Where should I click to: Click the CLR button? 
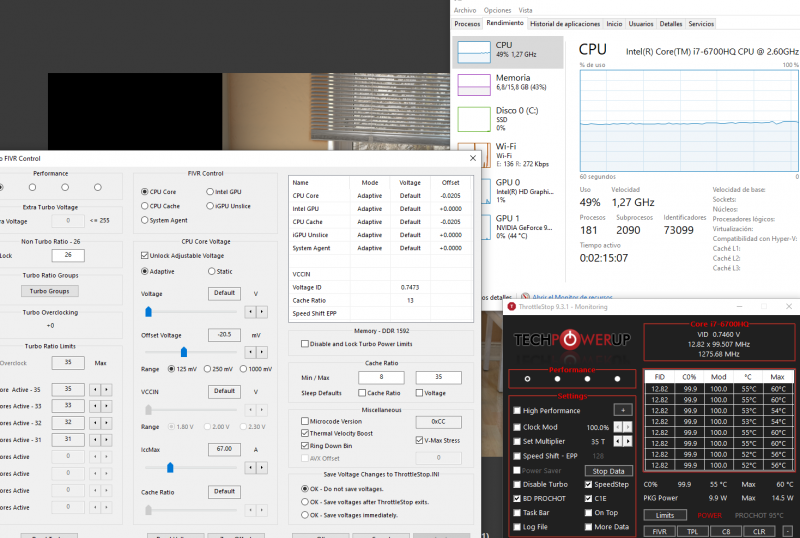pos(759,531)
